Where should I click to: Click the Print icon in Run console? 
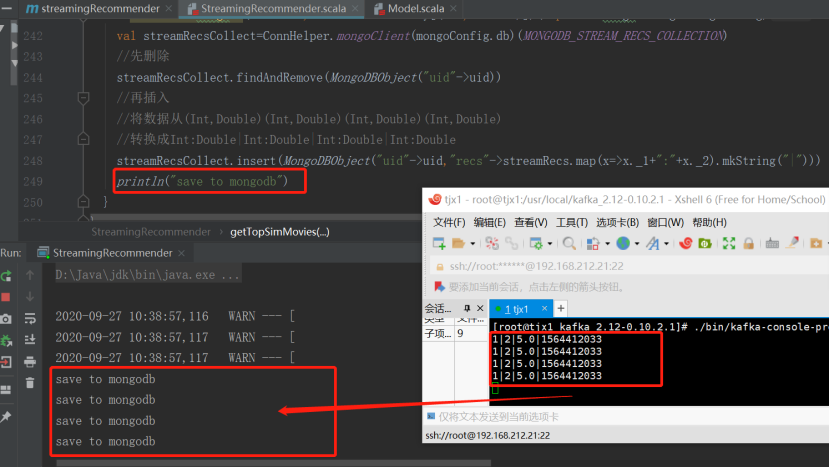[x=30, y=362]
